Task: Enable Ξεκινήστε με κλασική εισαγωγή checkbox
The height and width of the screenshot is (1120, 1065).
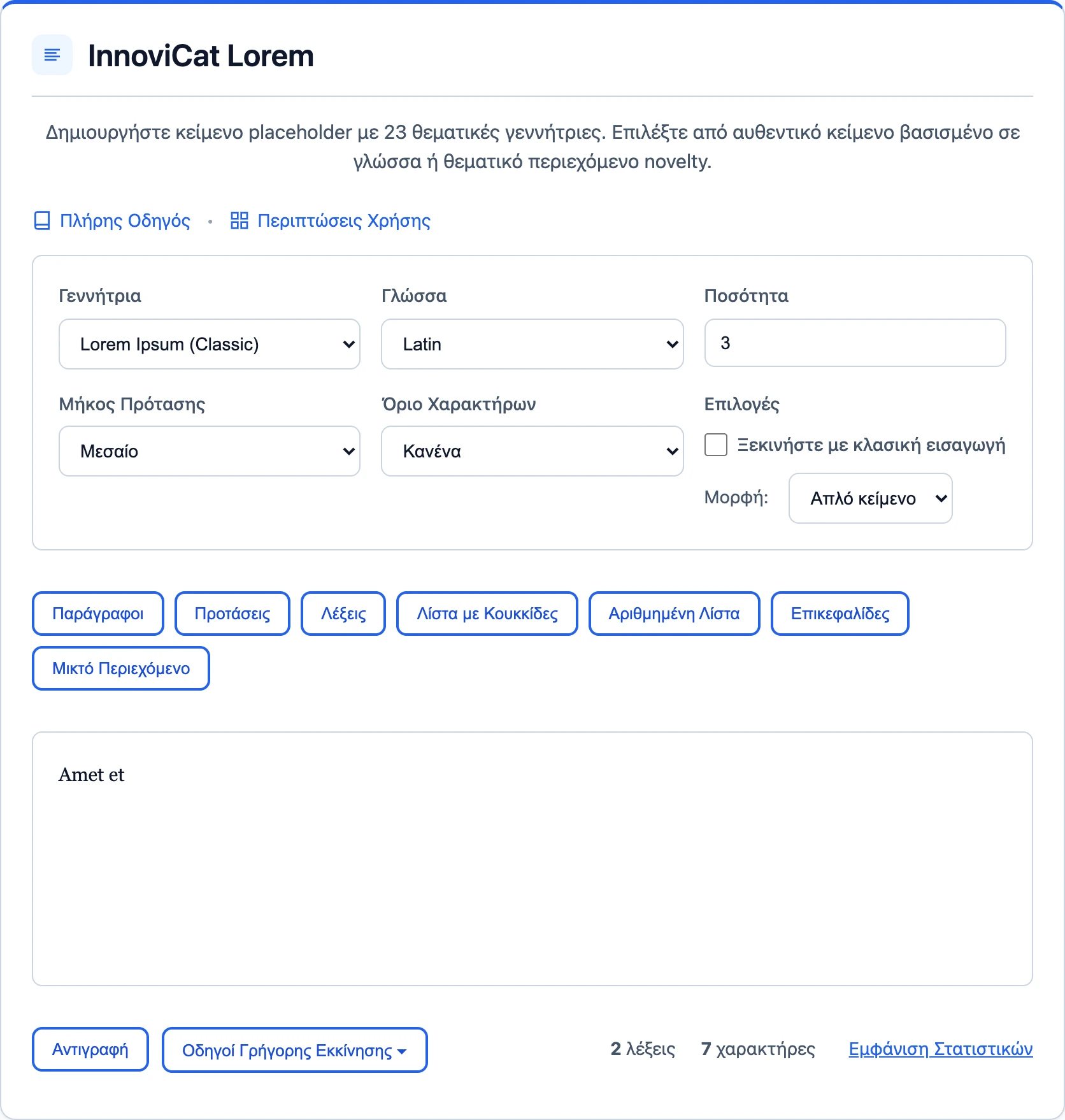Action: (x=716, y=445)
